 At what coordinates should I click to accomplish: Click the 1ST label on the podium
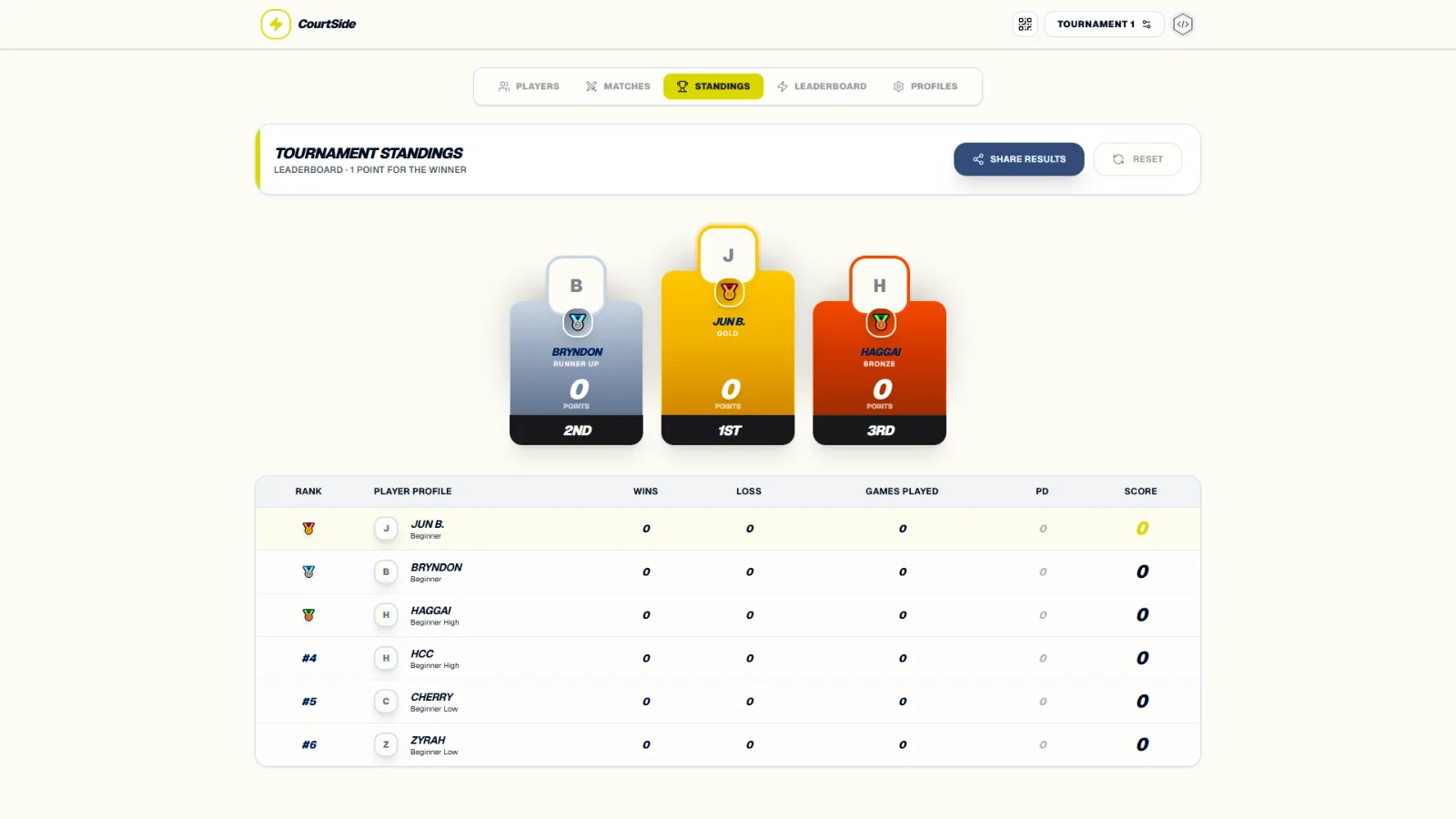(729, 430)
